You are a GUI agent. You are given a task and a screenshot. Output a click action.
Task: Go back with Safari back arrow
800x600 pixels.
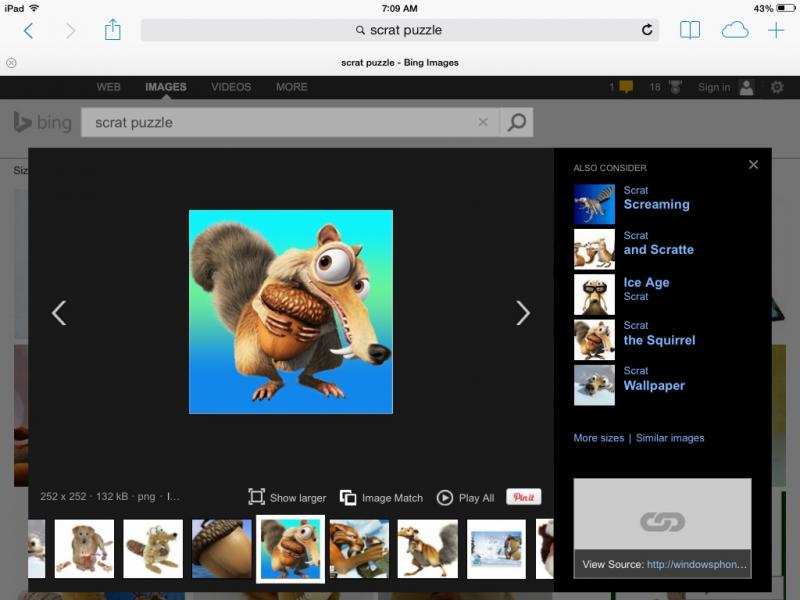click(x=29, y=31)
